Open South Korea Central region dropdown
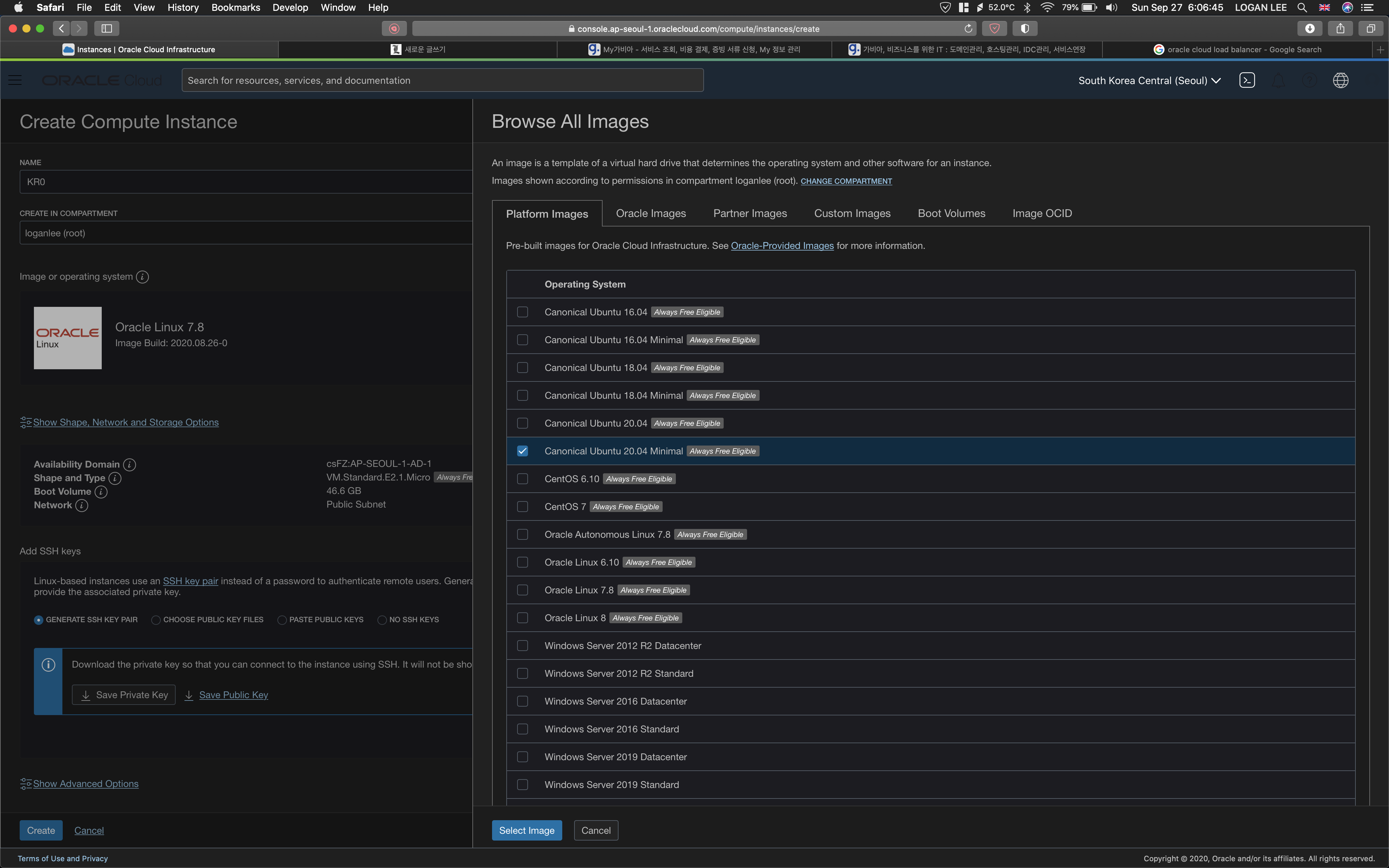 click(x=1149, y=80)
